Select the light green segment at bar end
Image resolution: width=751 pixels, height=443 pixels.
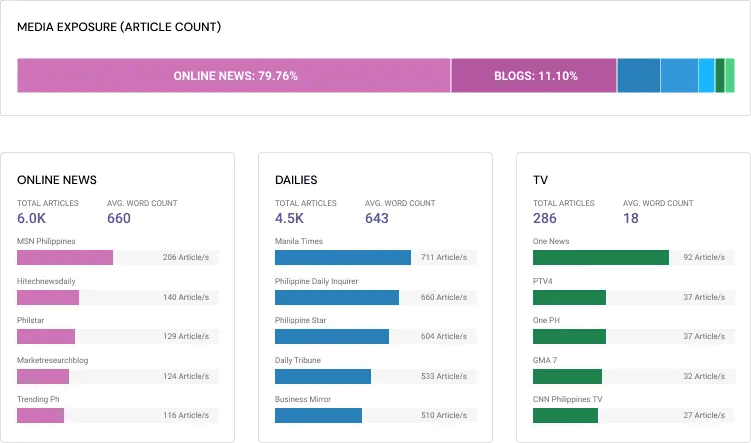[x=730, y=76]
